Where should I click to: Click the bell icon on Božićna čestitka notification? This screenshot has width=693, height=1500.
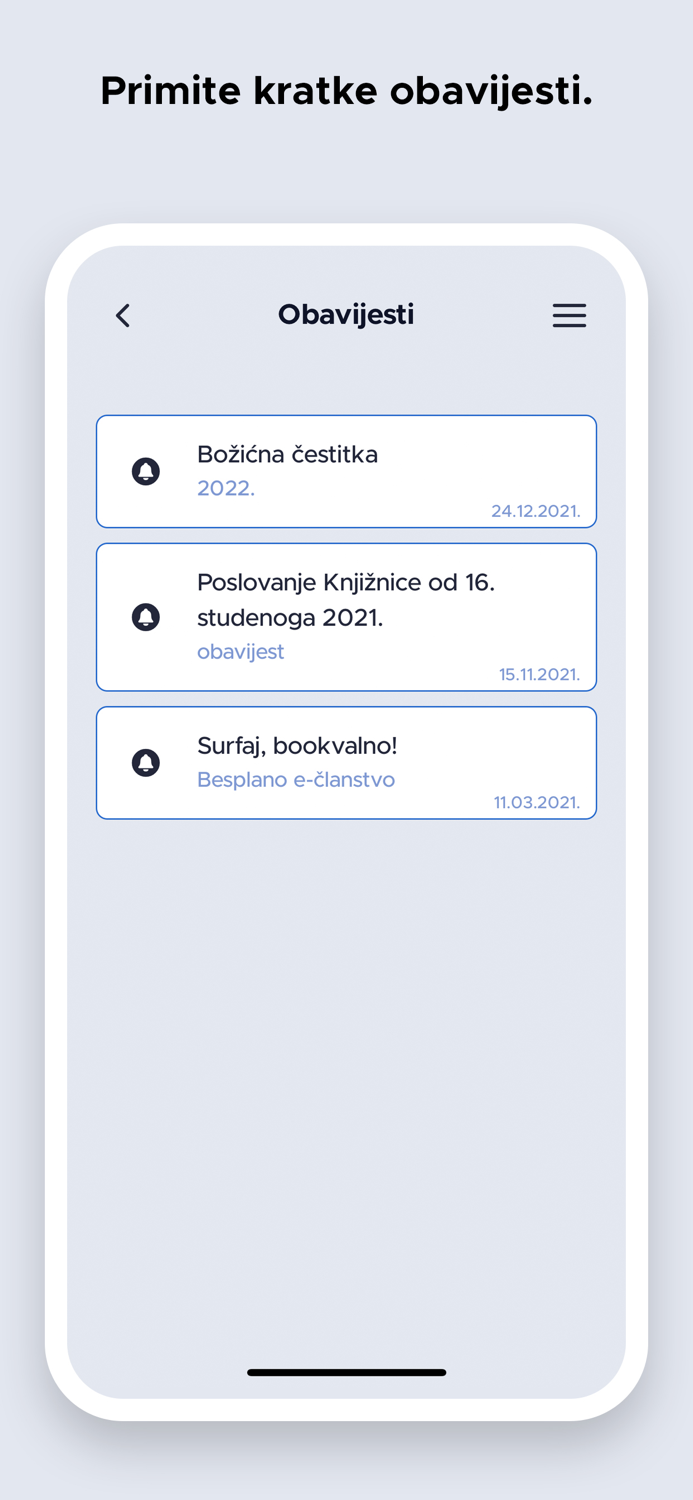(146, 471)
